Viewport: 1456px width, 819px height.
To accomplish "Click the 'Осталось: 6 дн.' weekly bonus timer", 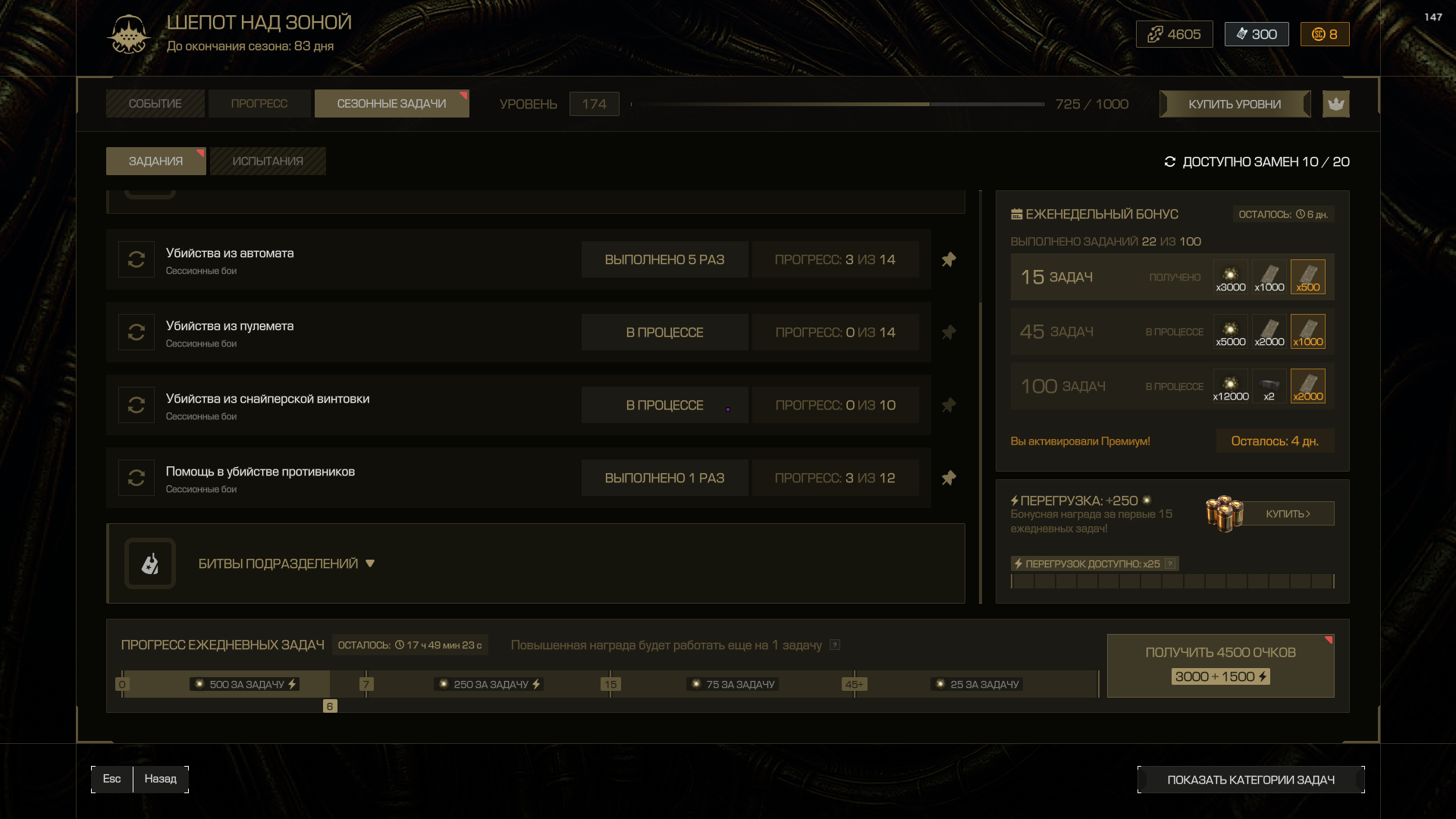I will [x=1283, y=215].
